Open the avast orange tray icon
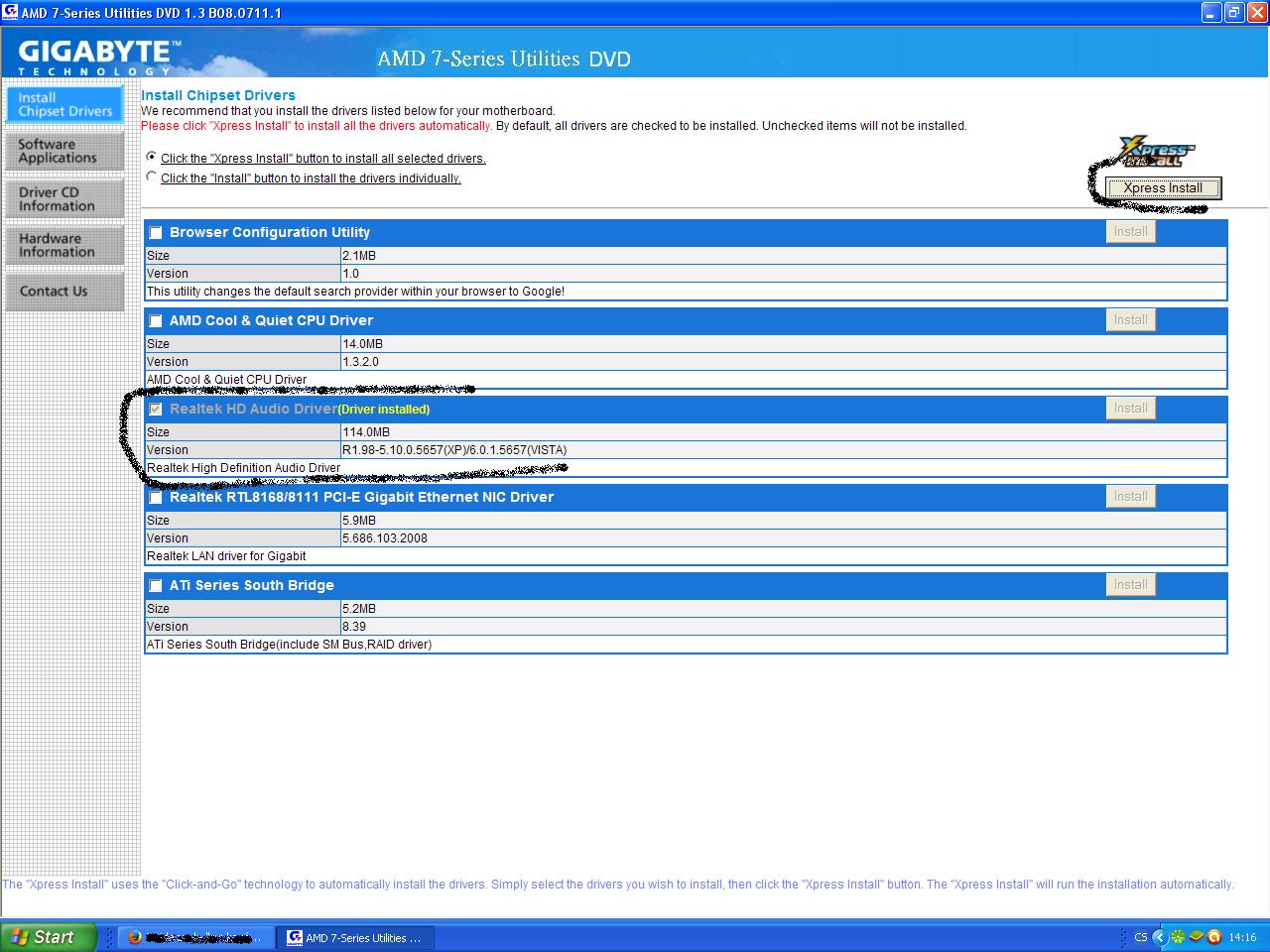Image resolution: width=1270 pixels, height=952 pixels. click(1213, 937)
